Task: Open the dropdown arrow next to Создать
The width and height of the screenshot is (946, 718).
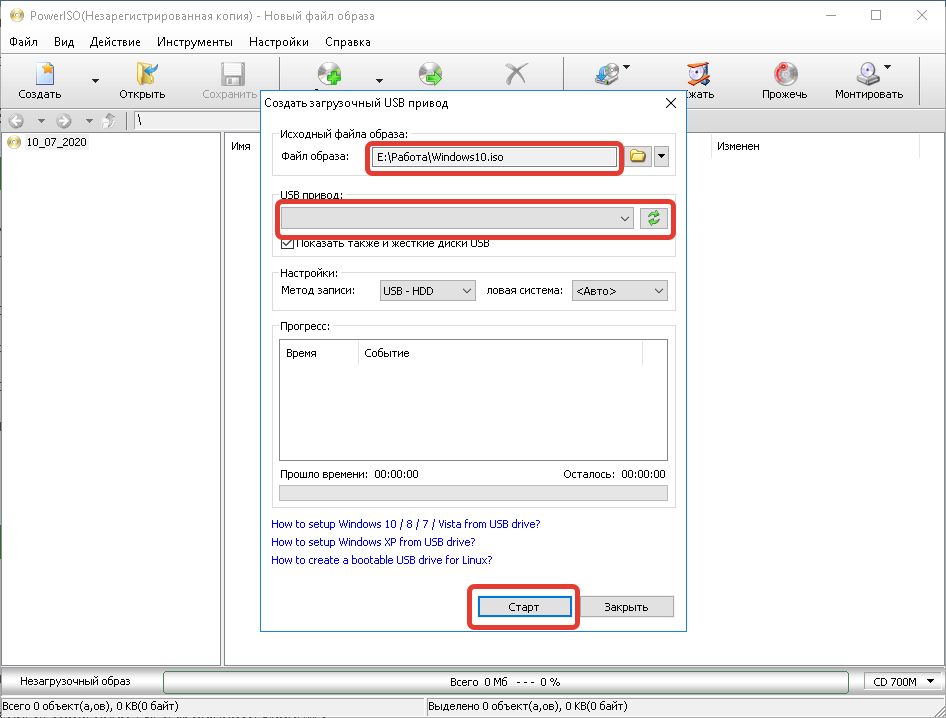Action: 95,81
